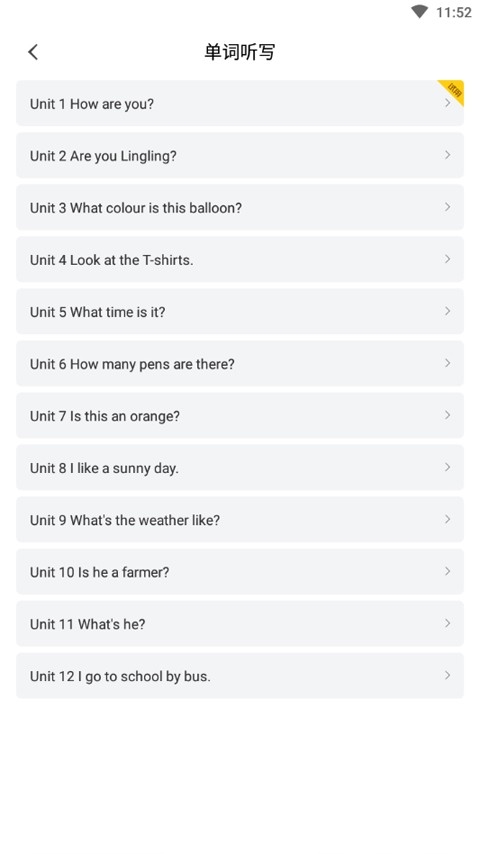
Task: Tap the back arrow icon
Action: tap(33, 52)
